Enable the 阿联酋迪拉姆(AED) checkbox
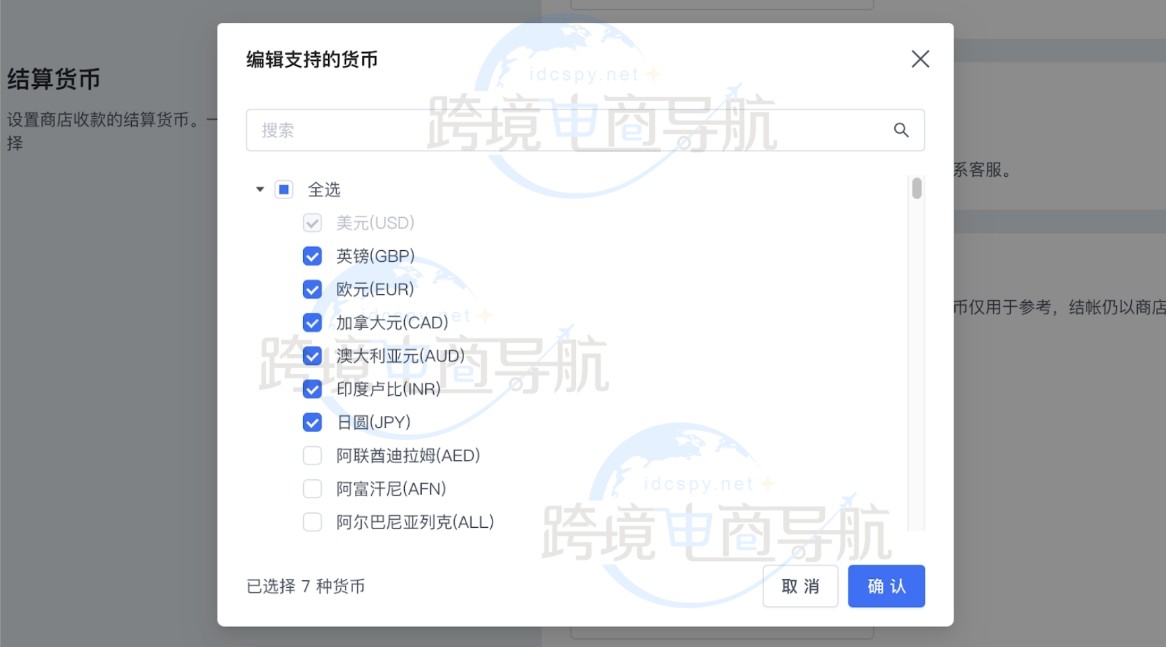 coord(312,456)
